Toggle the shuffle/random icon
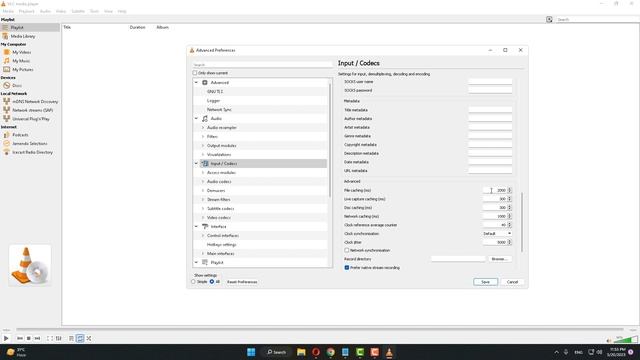The height and width of the screenshot is (360, 640). (x=89, y=338)
